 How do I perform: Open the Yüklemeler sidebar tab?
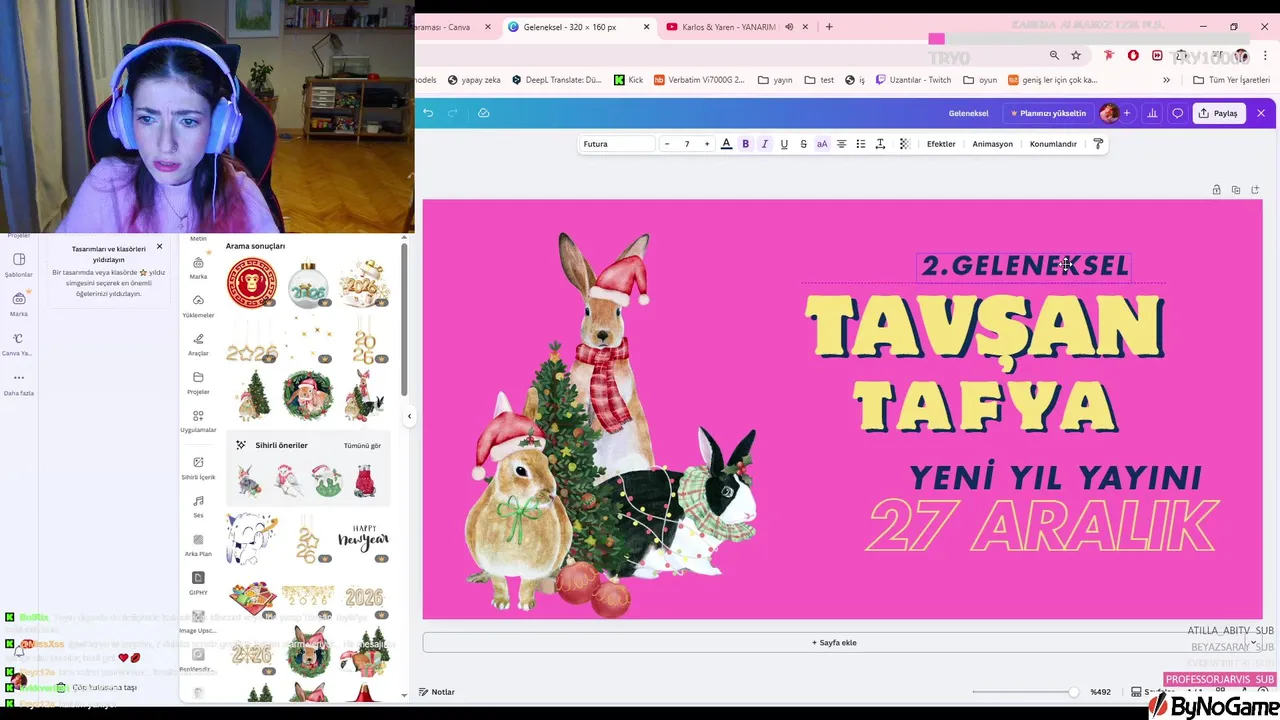198,306
